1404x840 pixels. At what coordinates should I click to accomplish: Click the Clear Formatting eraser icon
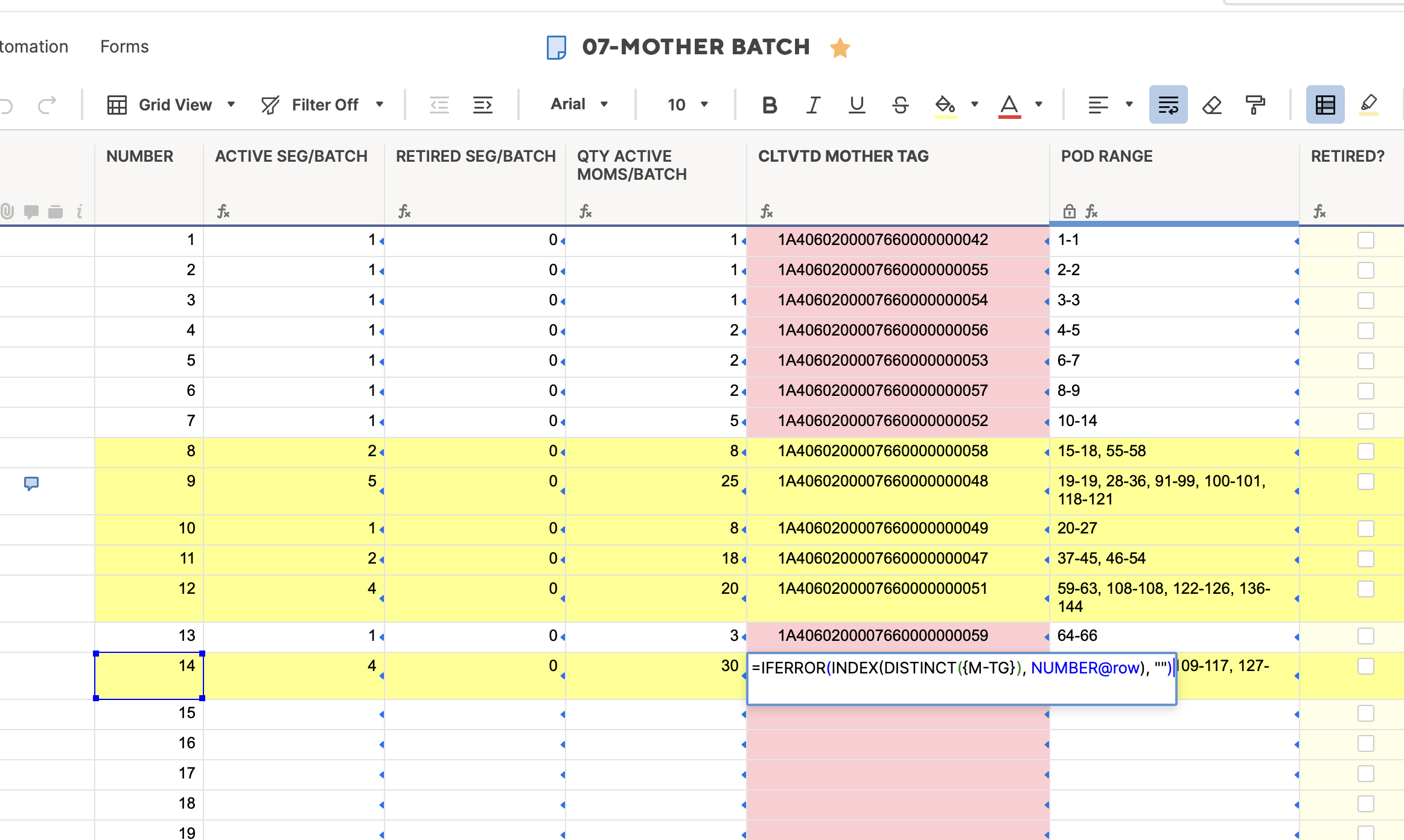(1212, 105)
